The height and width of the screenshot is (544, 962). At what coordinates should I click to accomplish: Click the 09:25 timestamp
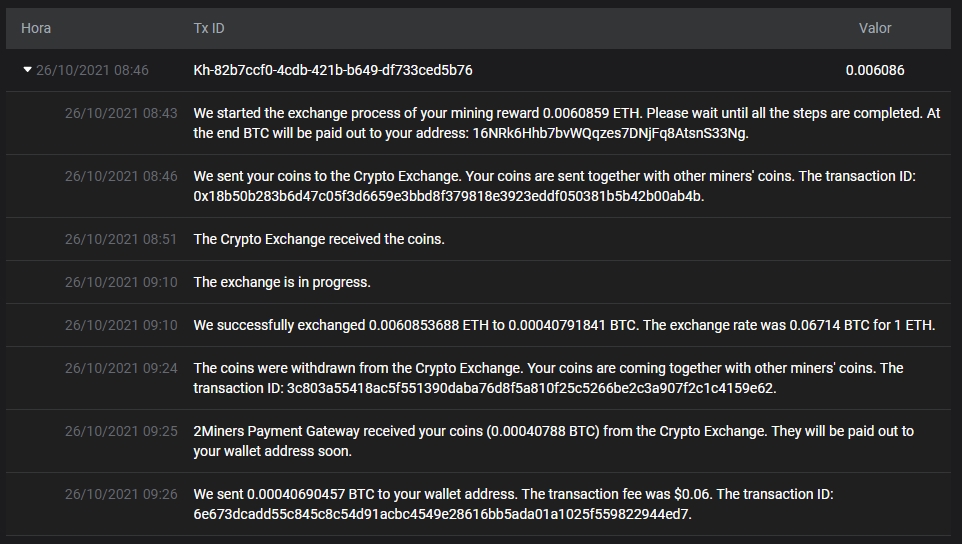[x=121, y=431]
